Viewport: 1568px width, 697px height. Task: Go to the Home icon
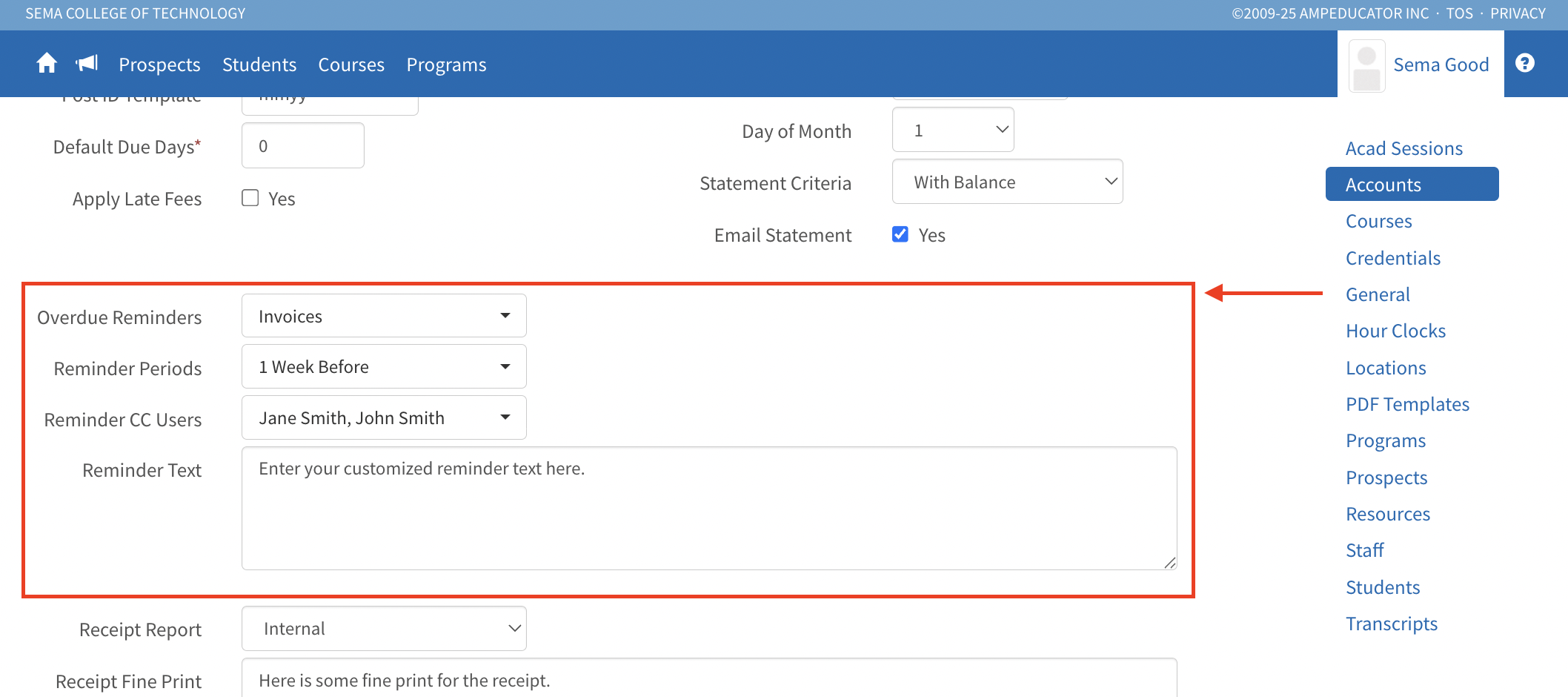point(47,64)
